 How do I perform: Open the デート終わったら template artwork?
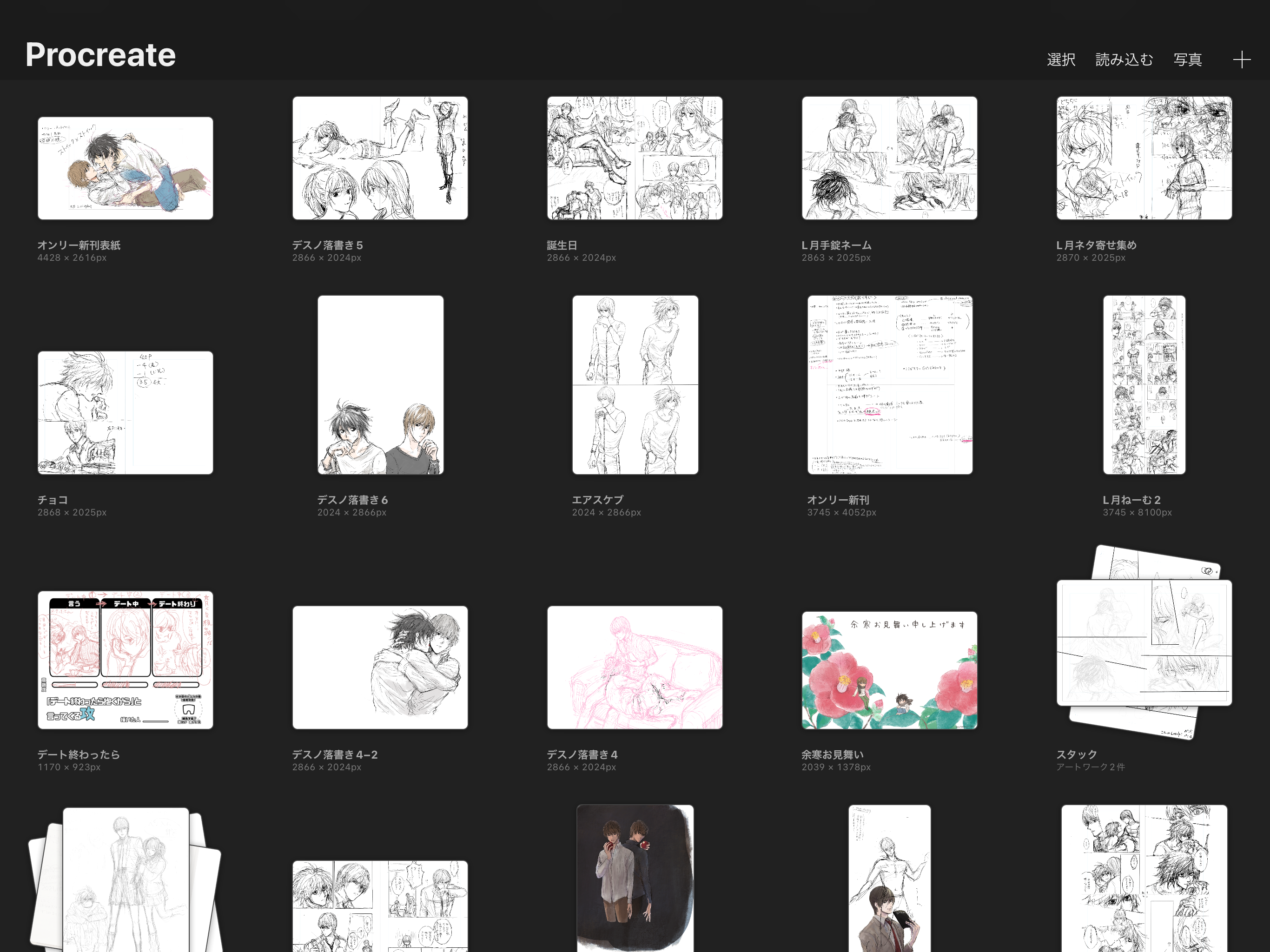(x=125, y=660)
